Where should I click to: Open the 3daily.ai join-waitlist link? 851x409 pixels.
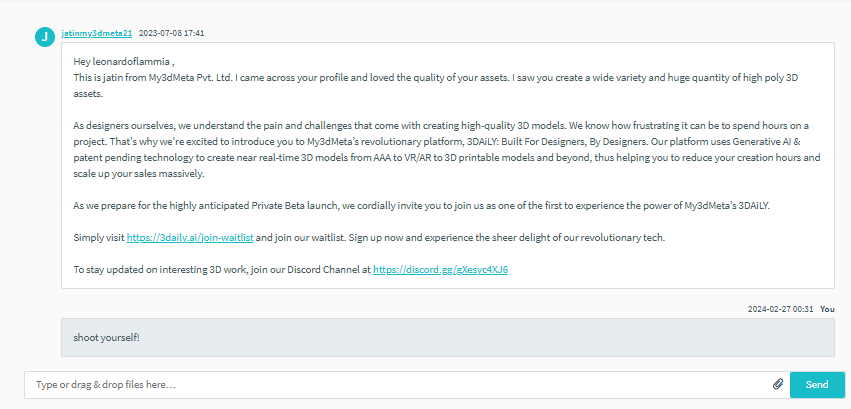click(x=190, y=238)
